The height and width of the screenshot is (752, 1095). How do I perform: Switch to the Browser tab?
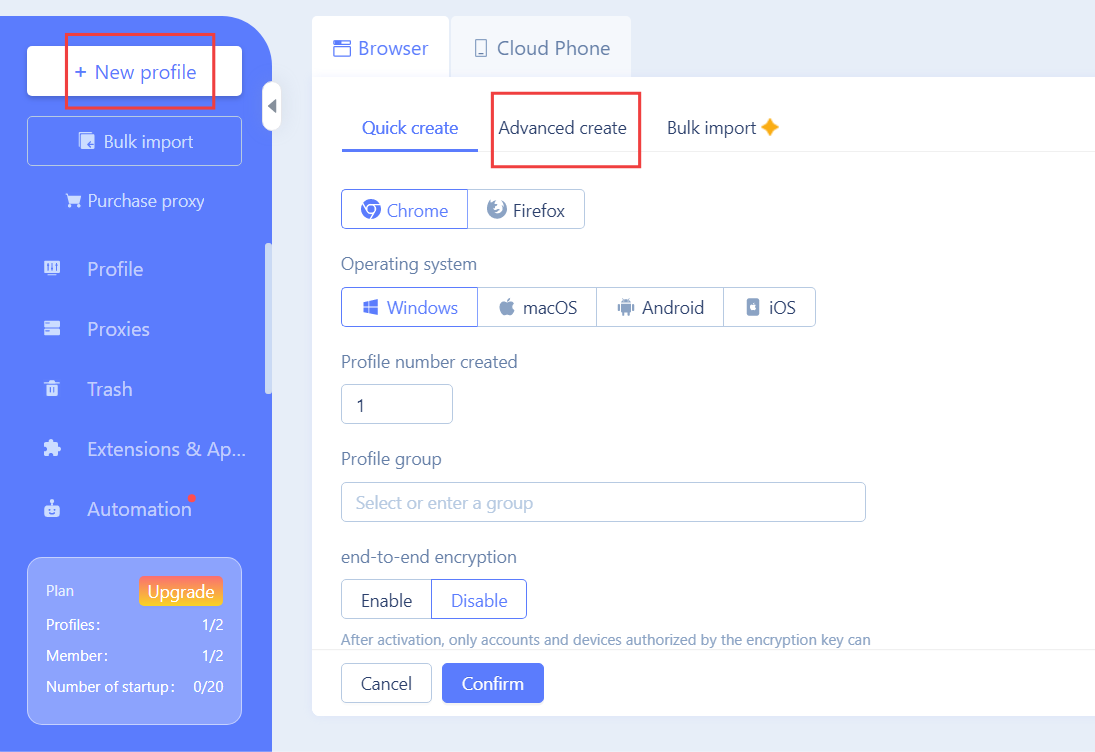pyautogui.click(x=380, y=48)
